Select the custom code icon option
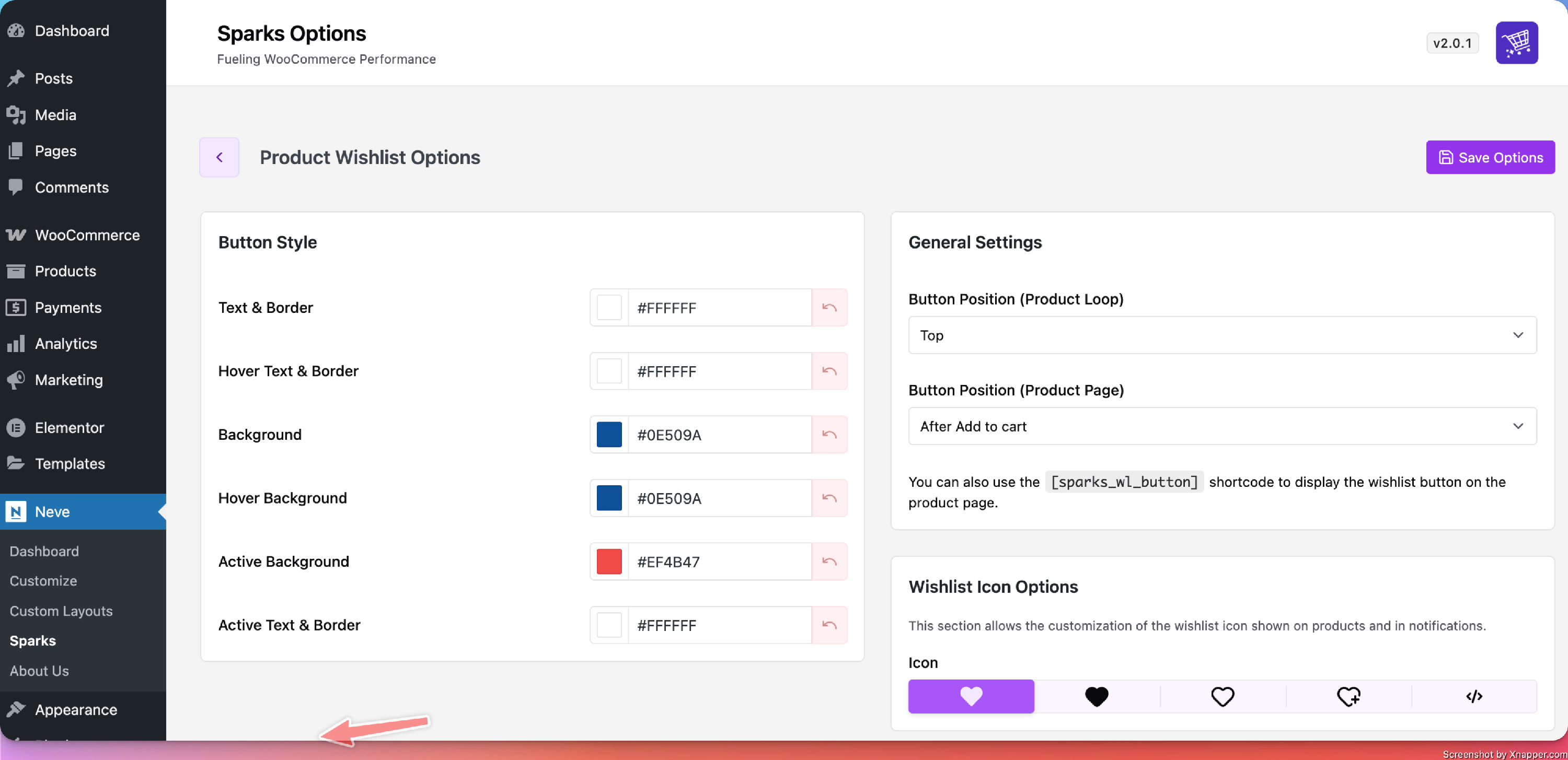1568x760 pixels. (1473, 696)
